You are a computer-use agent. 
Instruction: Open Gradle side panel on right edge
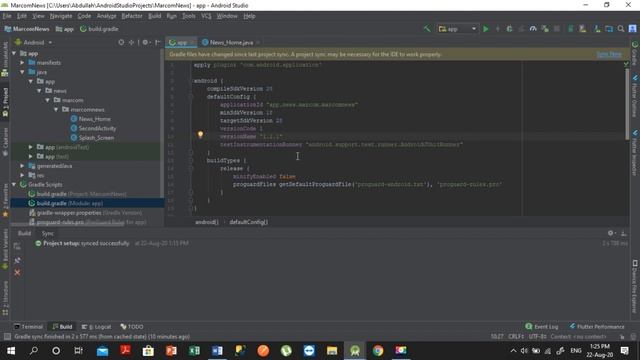[x=635, y=53]
